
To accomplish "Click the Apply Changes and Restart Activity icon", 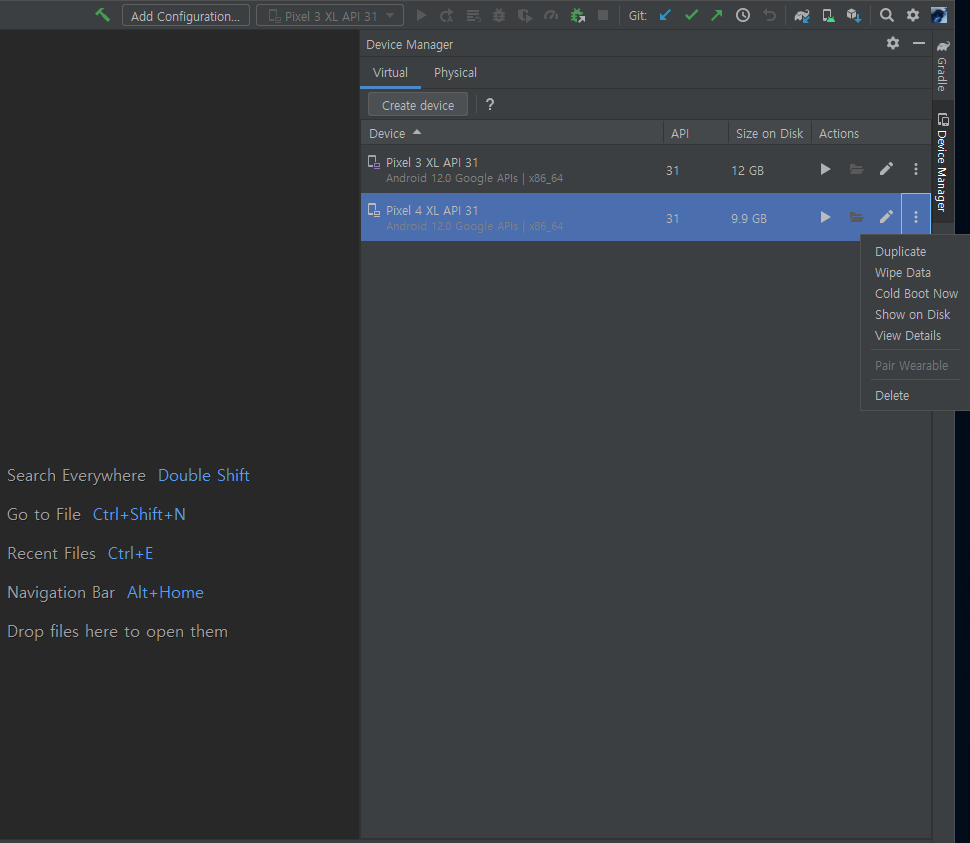I will [x=447, y=15].
